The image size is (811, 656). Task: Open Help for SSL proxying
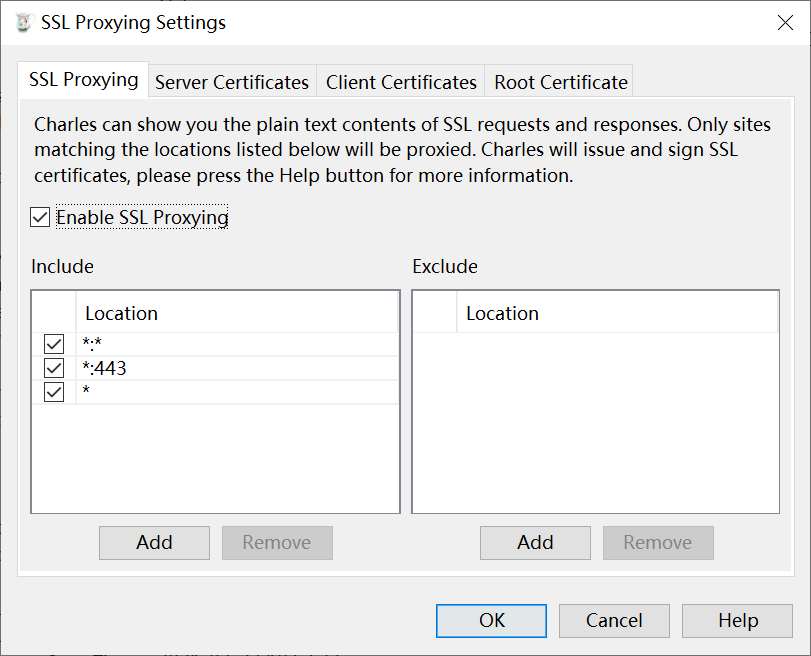pyautogui.click(x=738, y=621)
